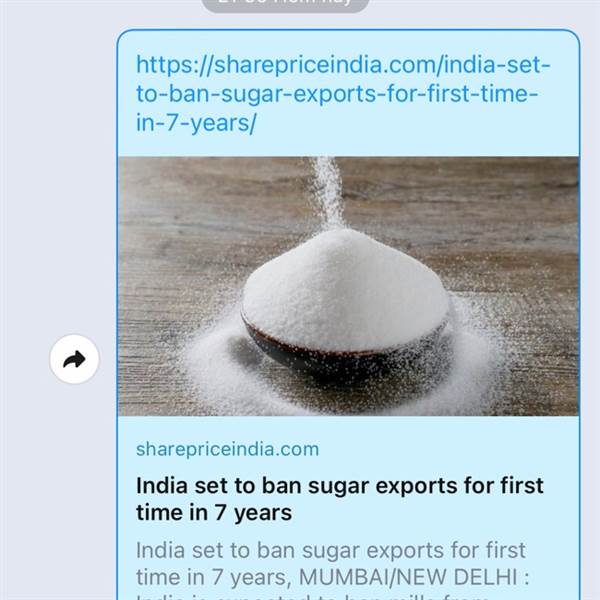Click the dark bowl beneath the sugar
This screenshot has width=600, height=600.
[x=306, y=356]
